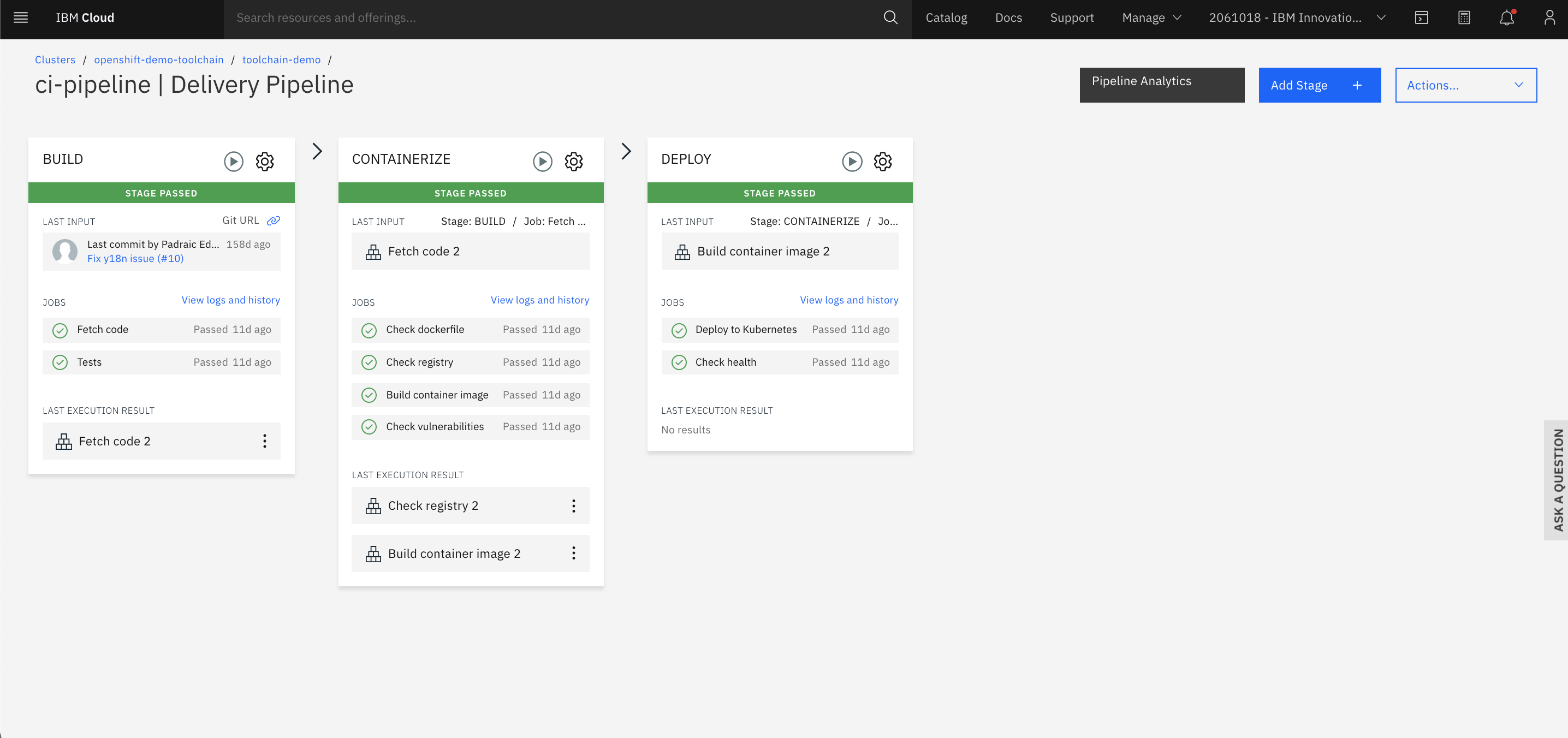
Task: Open the Tests job row
Action: coord(161,362)
